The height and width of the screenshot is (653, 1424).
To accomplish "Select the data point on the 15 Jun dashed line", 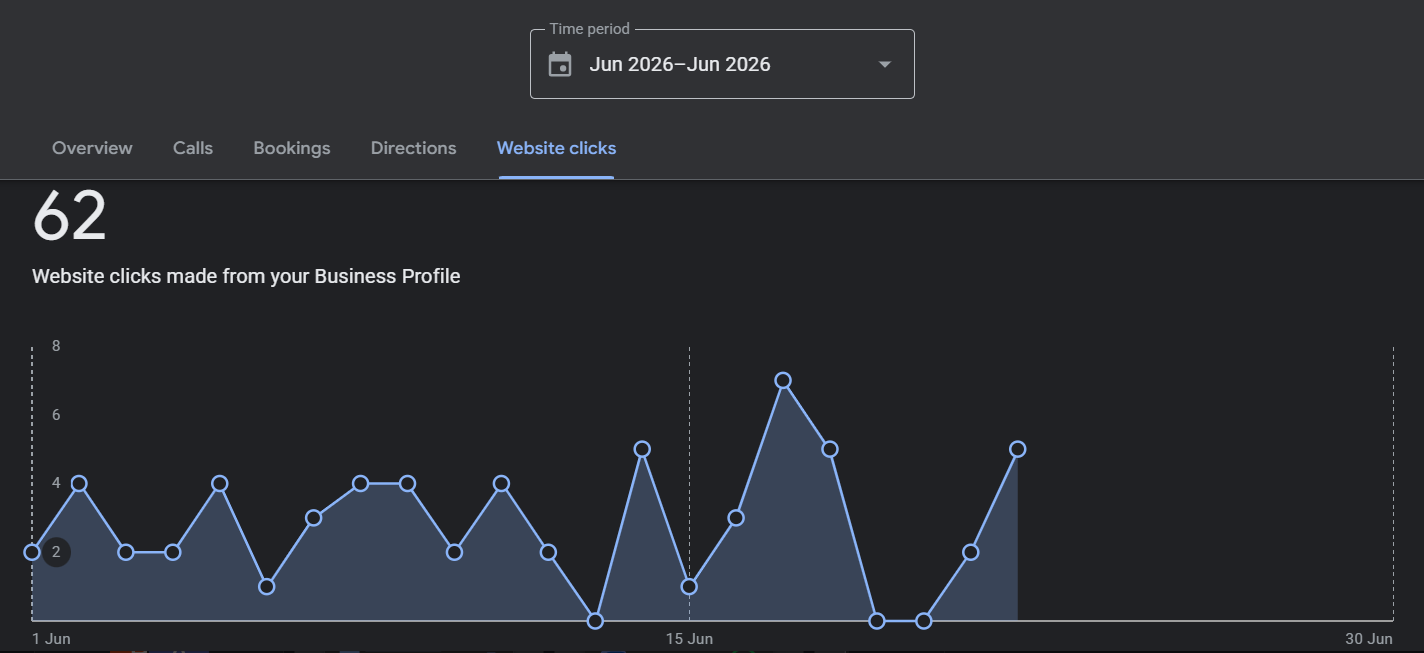I will pyautogui.click(x=689, y=586).
